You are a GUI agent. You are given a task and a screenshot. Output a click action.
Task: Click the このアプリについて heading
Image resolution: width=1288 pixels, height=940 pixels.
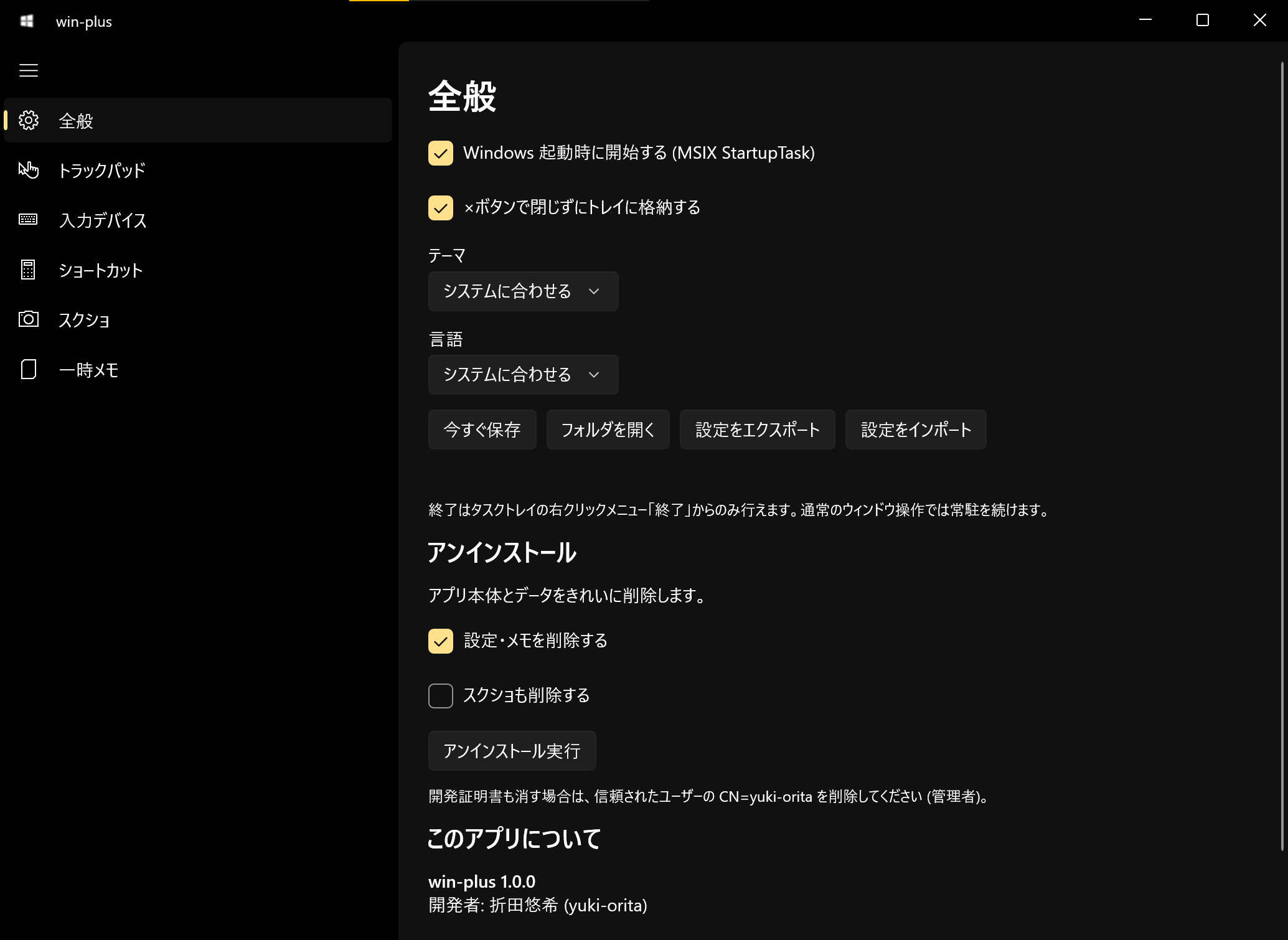coord(514,839)
